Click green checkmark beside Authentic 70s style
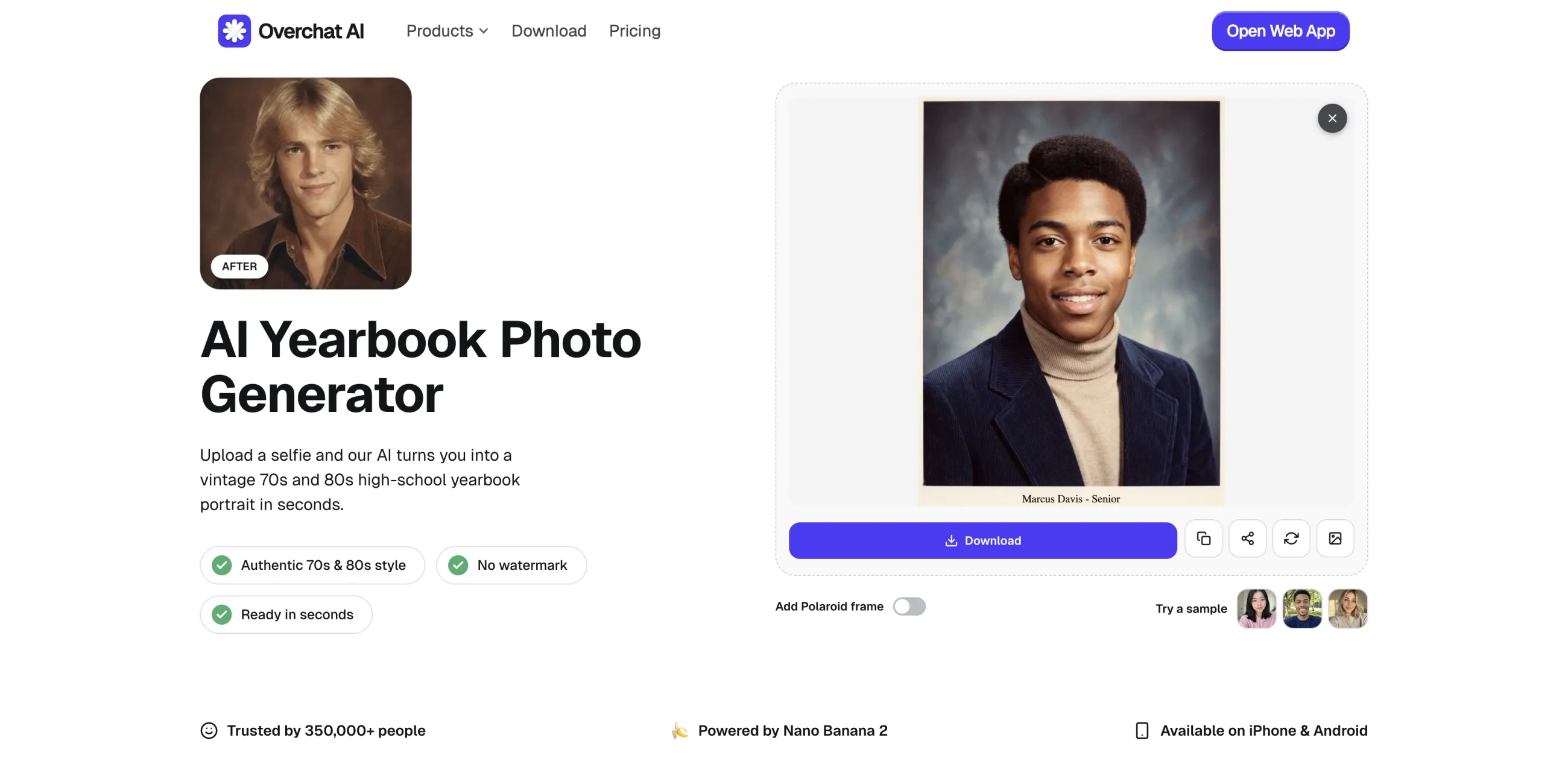 pos(221,565)
